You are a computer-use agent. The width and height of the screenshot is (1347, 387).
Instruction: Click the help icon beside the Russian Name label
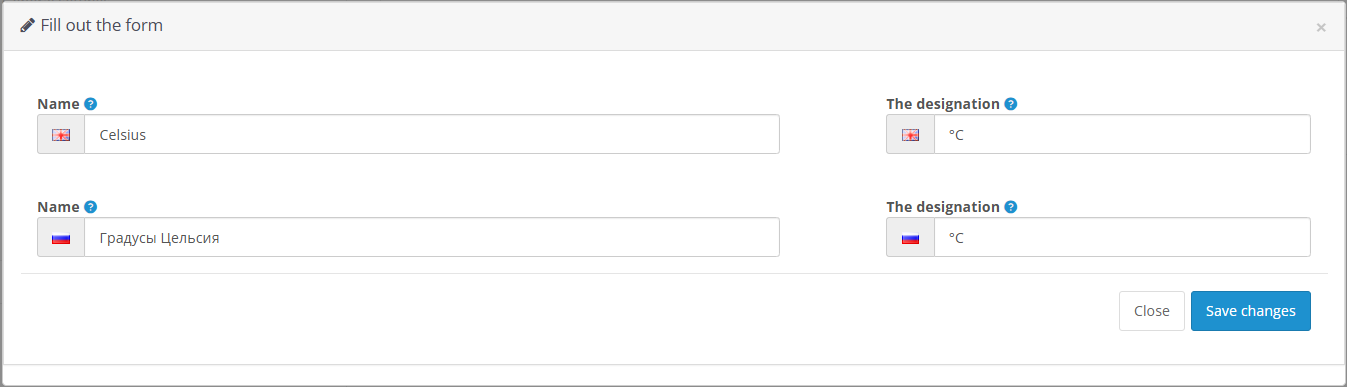coord(90,207)
